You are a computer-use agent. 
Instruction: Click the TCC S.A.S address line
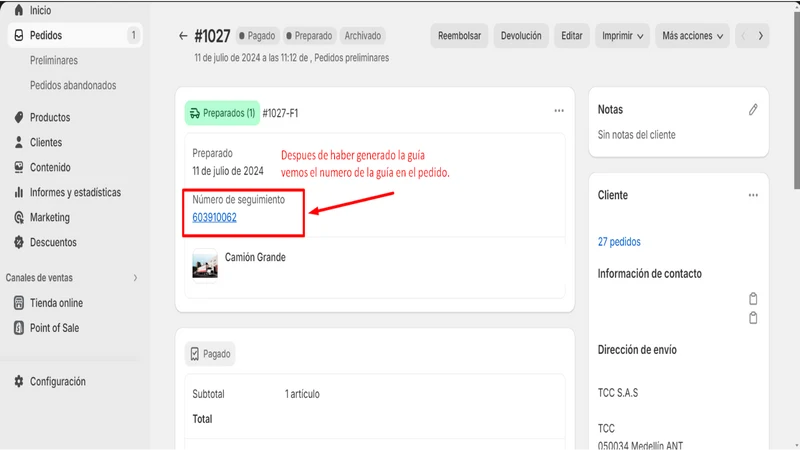pos(618,393)
